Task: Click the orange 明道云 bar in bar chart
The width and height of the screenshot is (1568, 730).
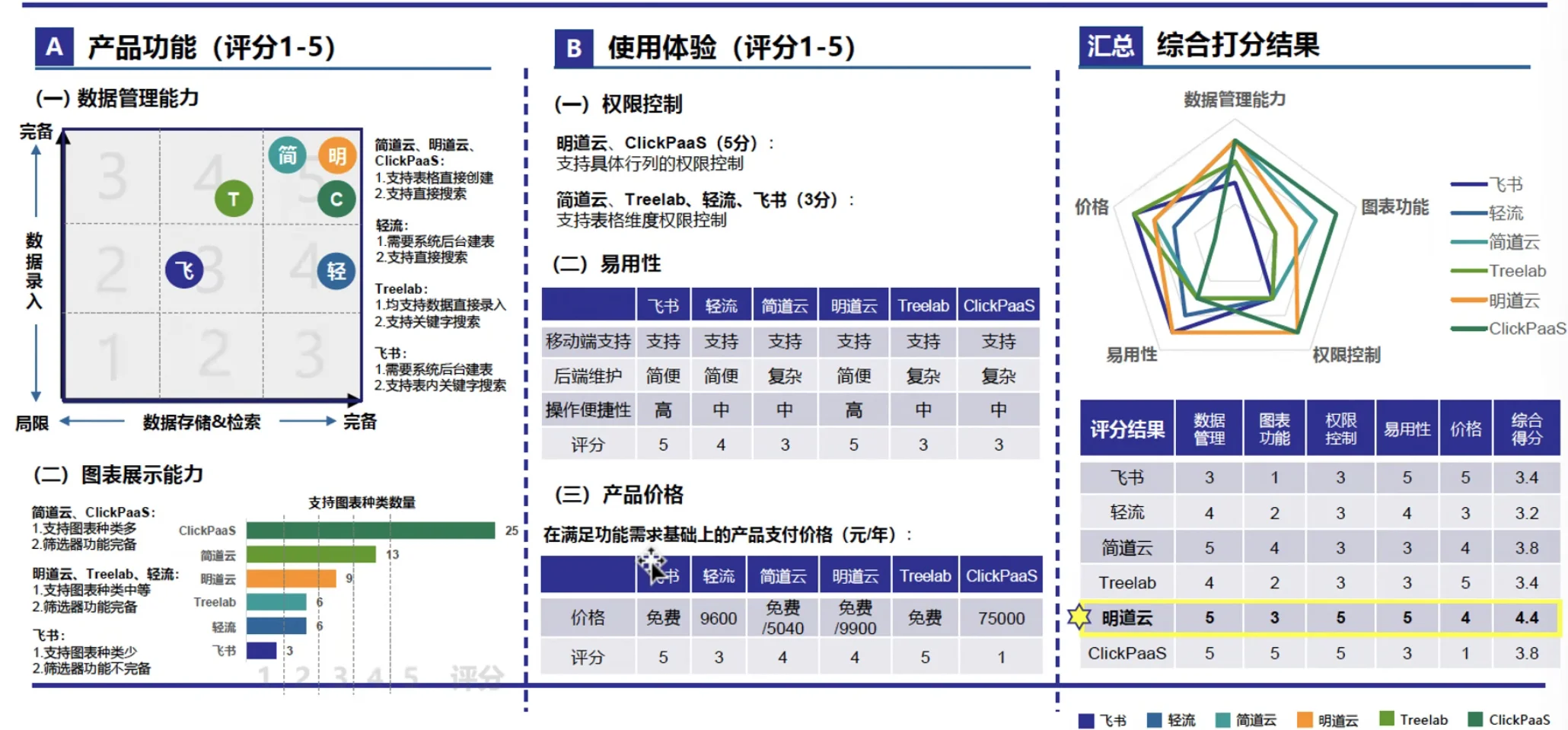Action: (291, 579)
